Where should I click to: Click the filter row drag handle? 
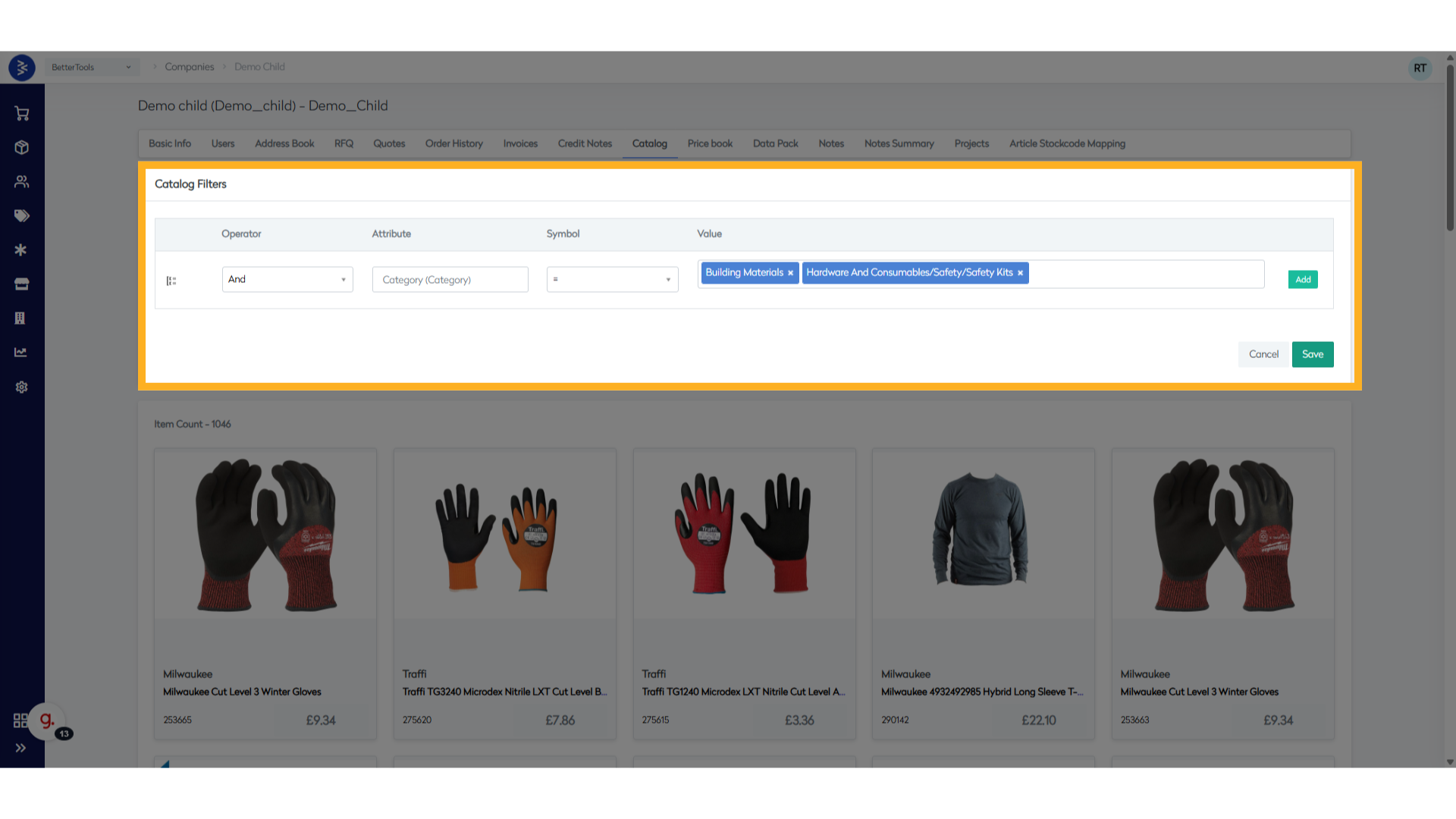tap(171, 281)
